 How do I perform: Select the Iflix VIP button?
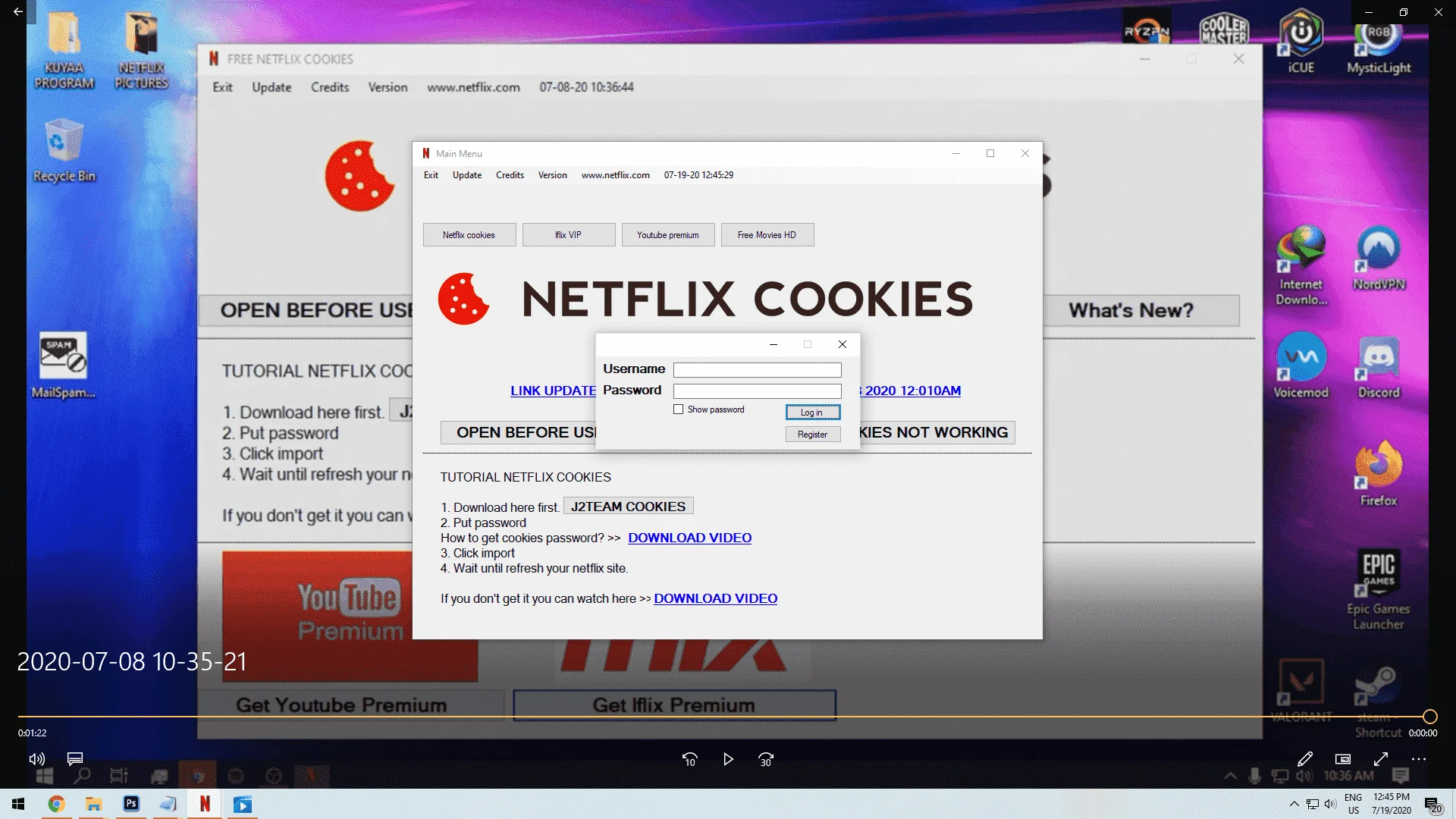pyautogui.click(x=568, y=235)
